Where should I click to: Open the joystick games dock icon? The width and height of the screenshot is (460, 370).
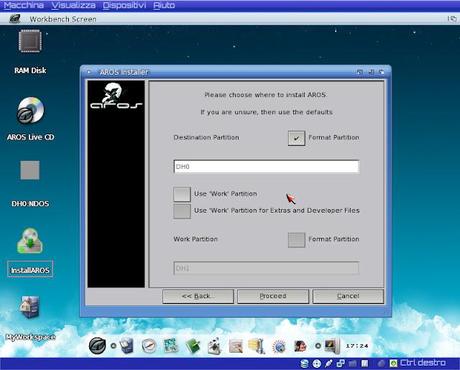click(214, 346)
